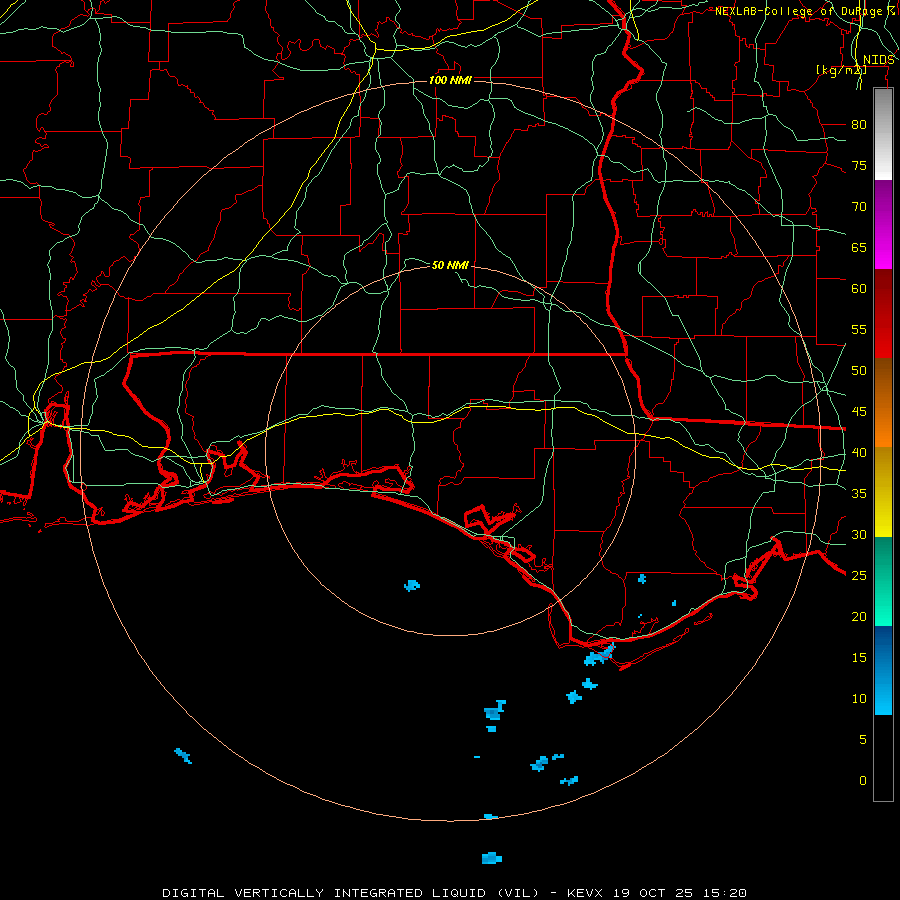This screenshot has width=900, height=900.
Task: Click the 20 value on the color scale
Action: [859, 616]
